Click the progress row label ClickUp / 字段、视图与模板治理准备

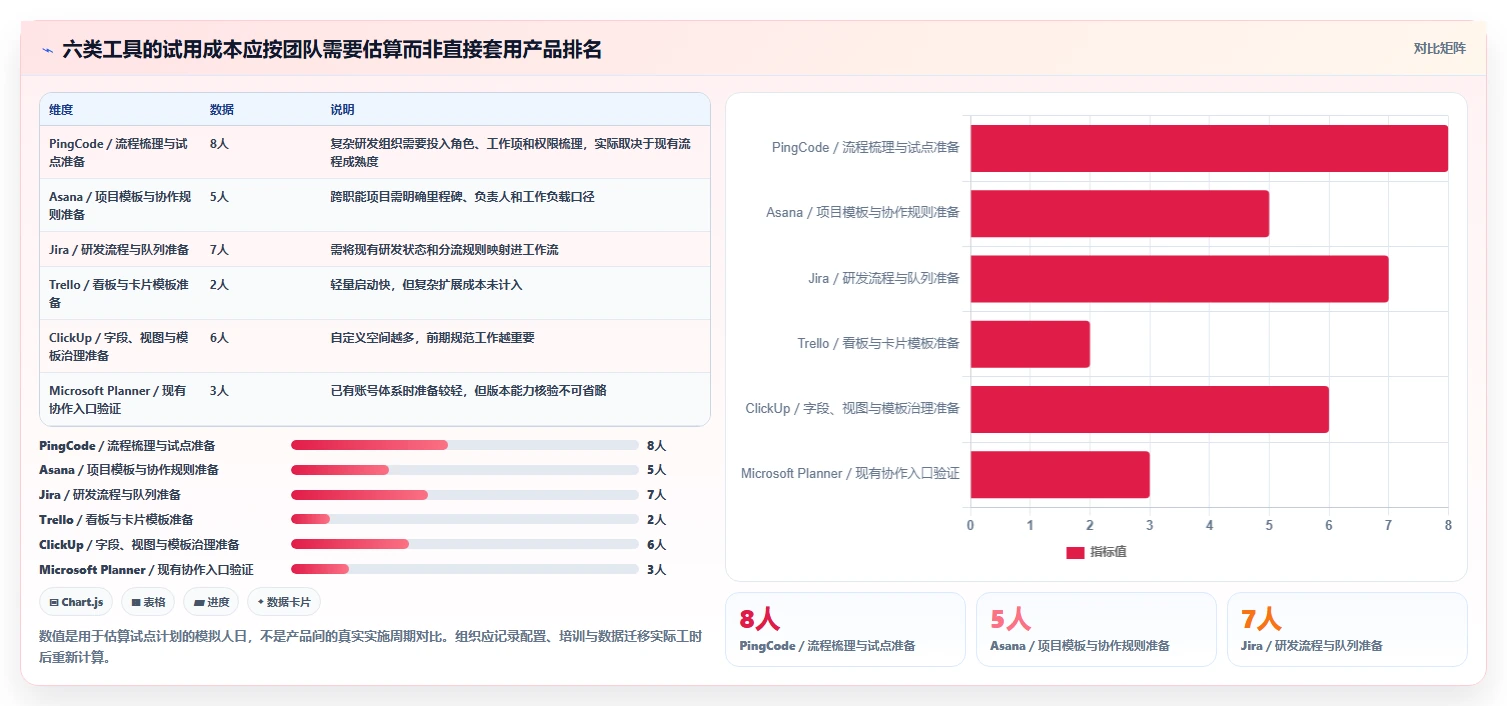point(139,545)
